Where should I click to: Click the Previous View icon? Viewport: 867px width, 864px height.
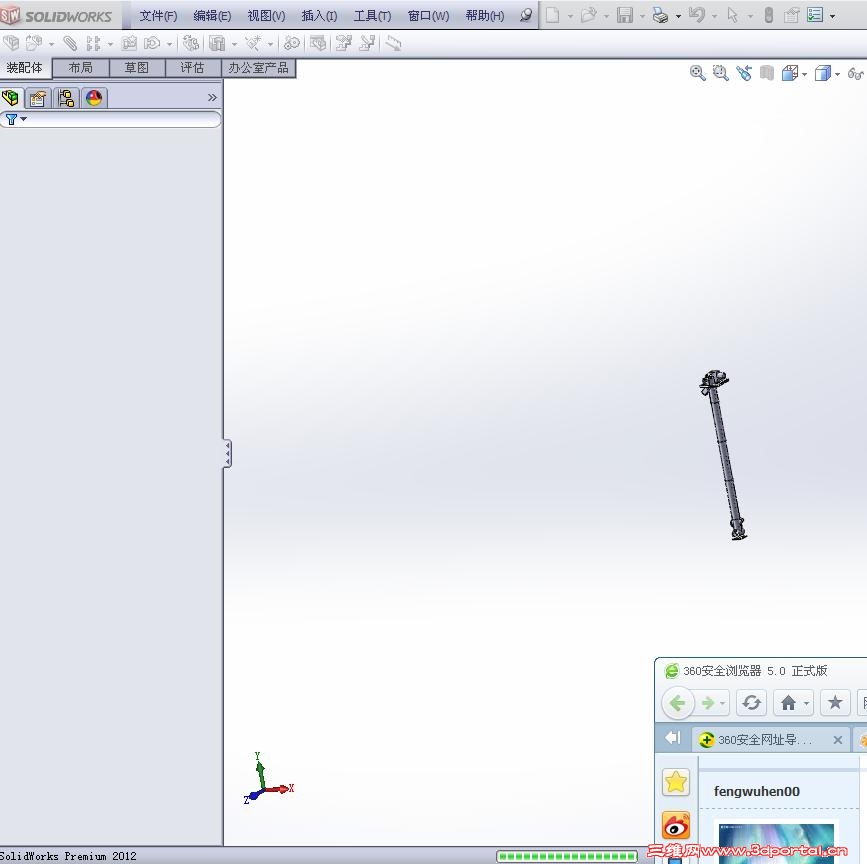(744, 73)
